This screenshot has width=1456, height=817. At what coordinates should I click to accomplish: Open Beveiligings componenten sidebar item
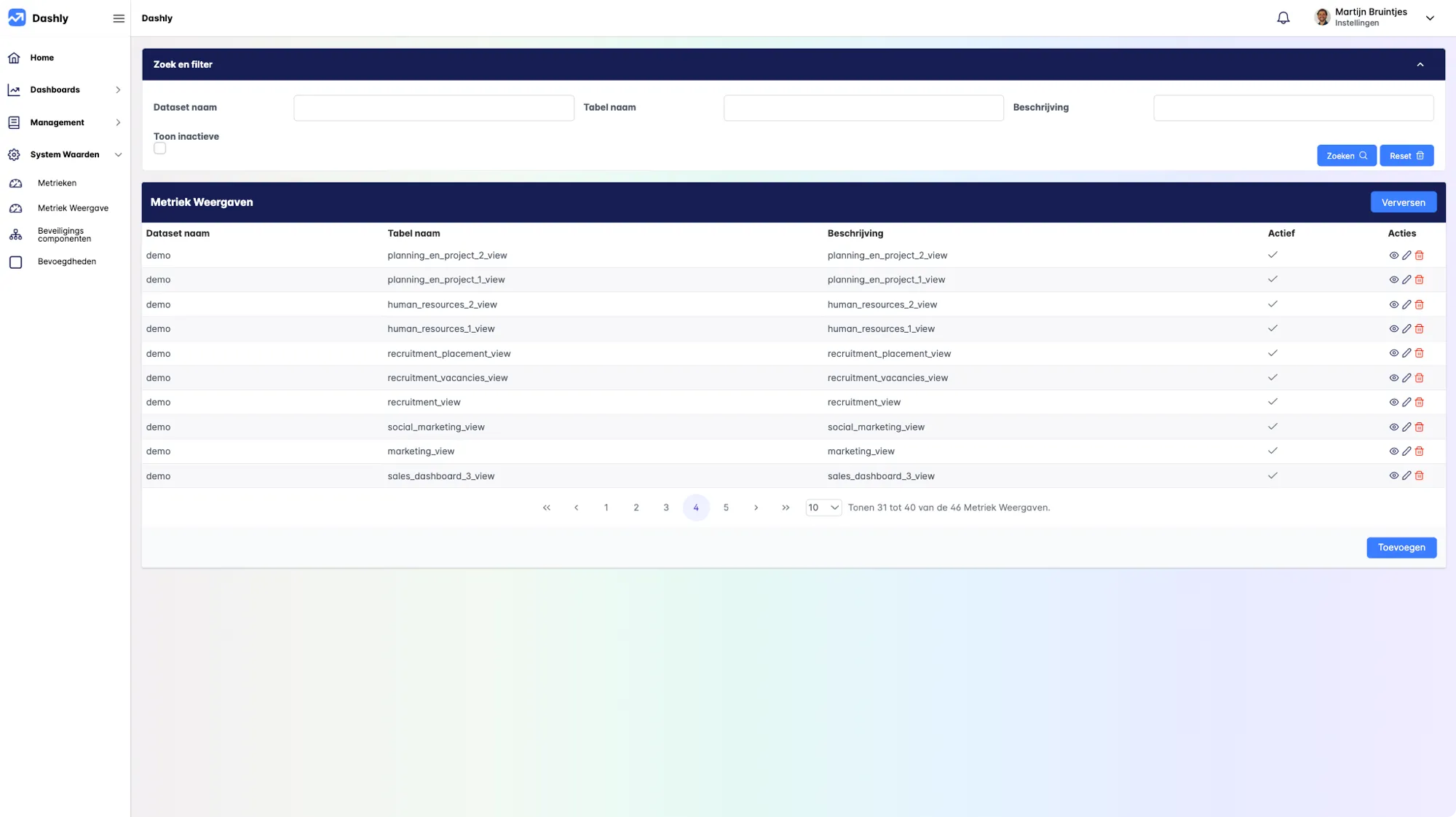64,234
